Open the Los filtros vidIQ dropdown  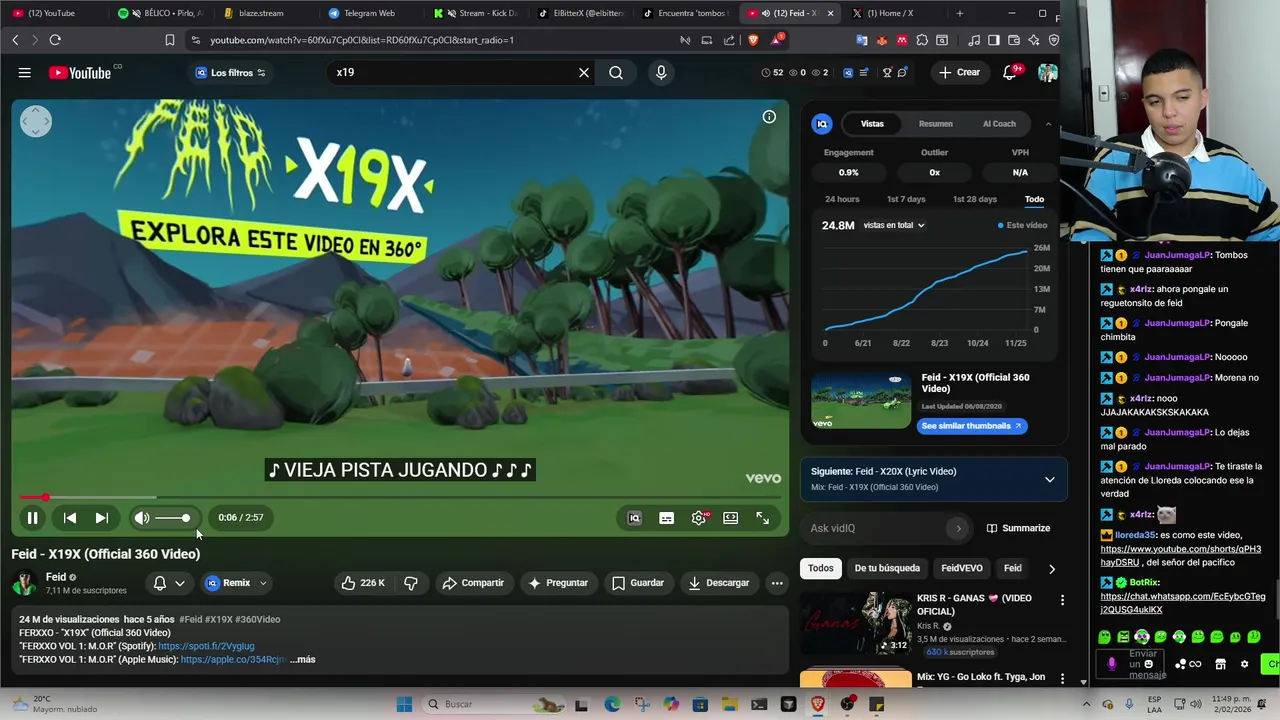click(230, 72)
